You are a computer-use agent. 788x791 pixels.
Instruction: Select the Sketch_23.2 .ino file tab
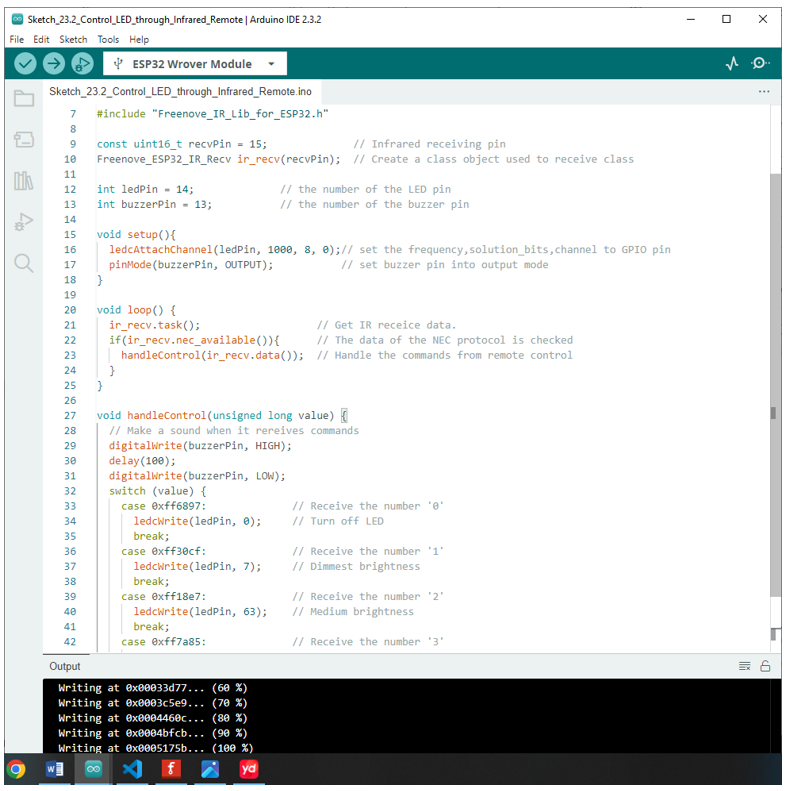[181, 92]
